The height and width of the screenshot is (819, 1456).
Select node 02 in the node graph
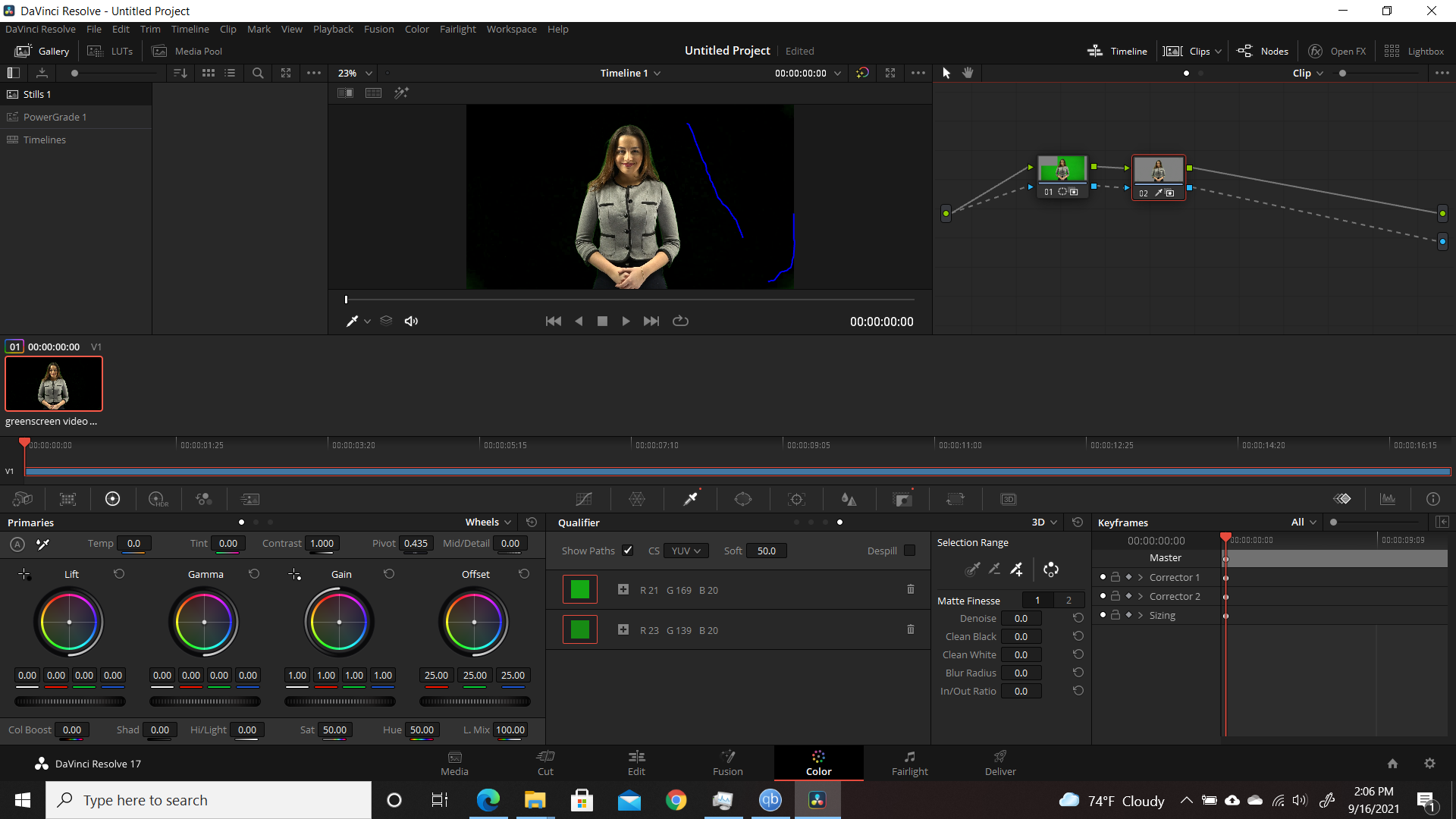(x=1158, y=177)
